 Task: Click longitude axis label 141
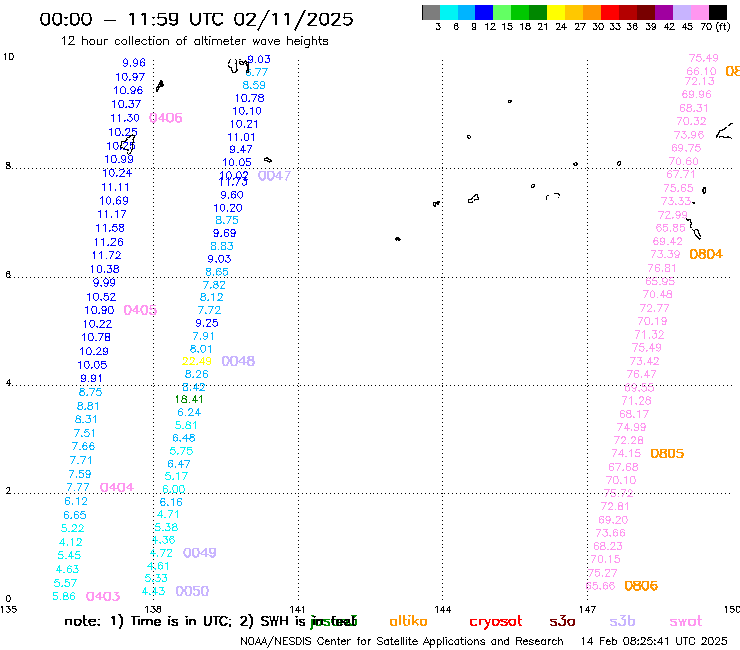[297, 609]
